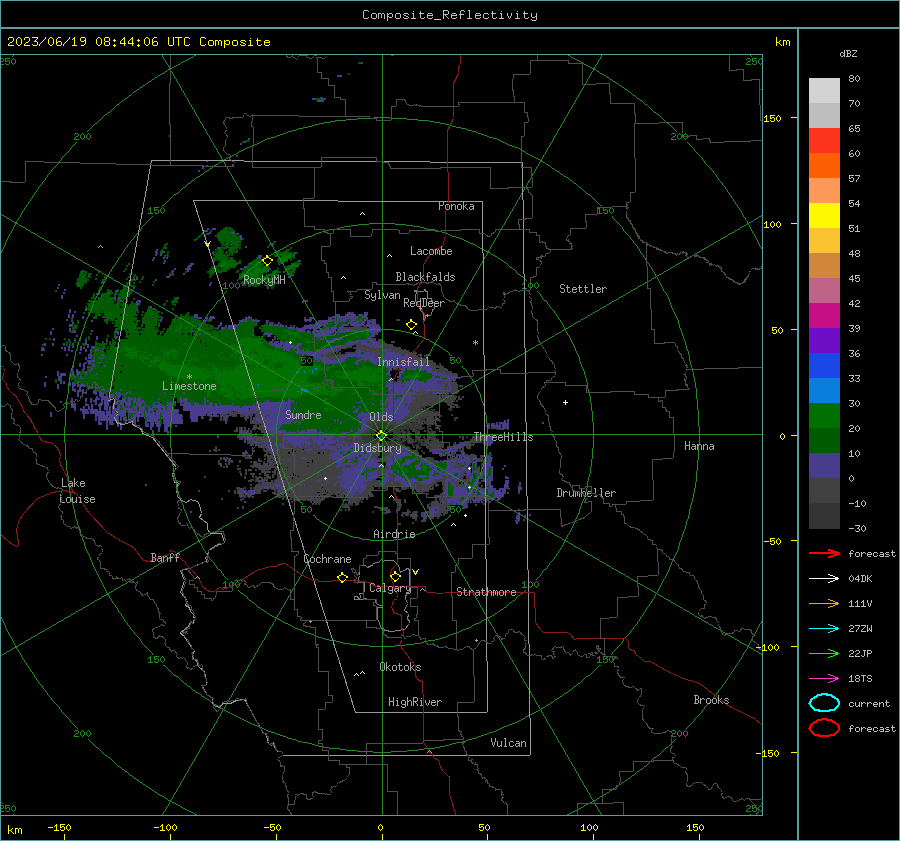900x841 pixels.
Task: Click the Innisfail city label
Action: 403,362
